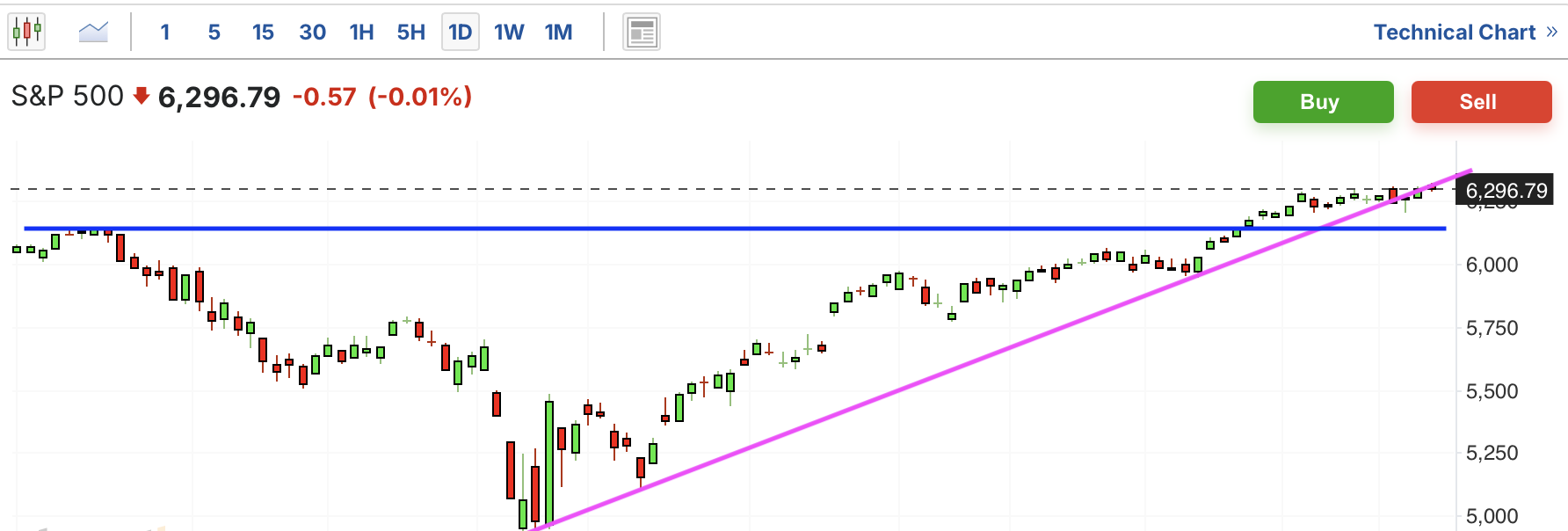The image size is (1568, 531).
Task: Switch to the area chart icon
Action: (x=93, y=33)
